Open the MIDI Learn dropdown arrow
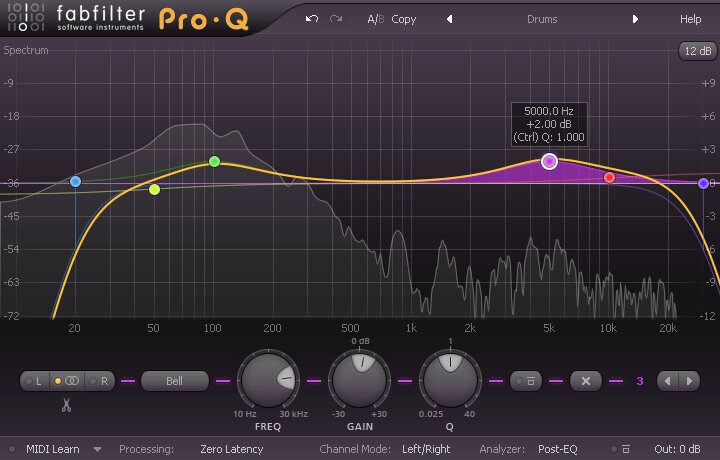This screenshot has height=460, width=720. click(97, 449)
